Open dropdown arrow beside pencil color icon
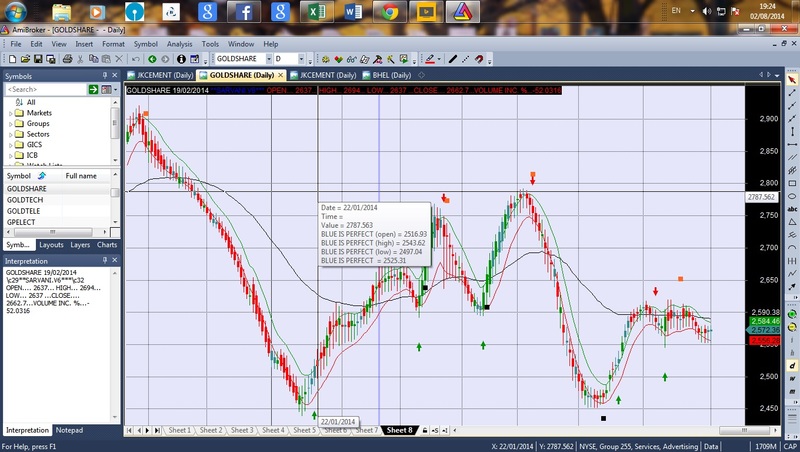Viewport: 800px width, 452px height. tap(439, 59)
